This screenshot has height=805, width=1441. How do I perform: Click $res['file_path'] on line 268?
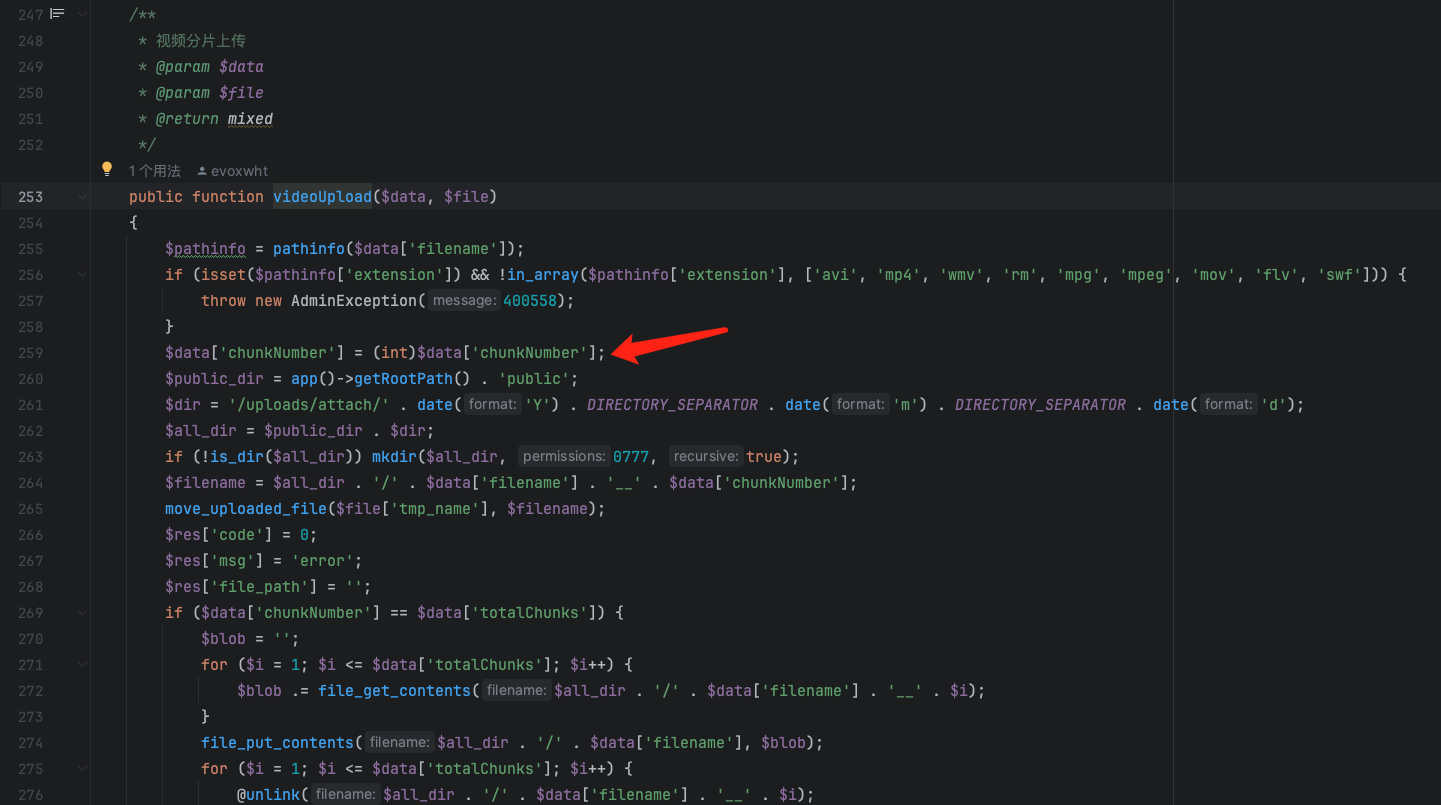pos(246,587)
